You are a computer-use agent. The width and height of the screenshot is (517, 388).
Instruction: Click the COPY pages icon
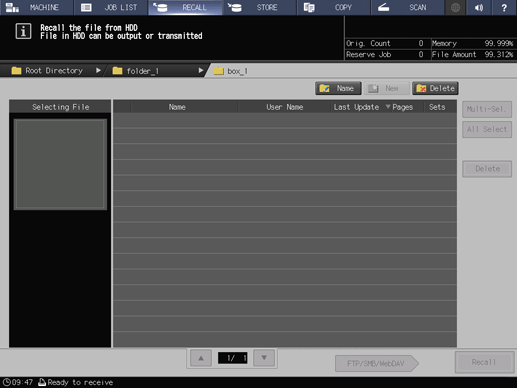[x=309, y=7]
